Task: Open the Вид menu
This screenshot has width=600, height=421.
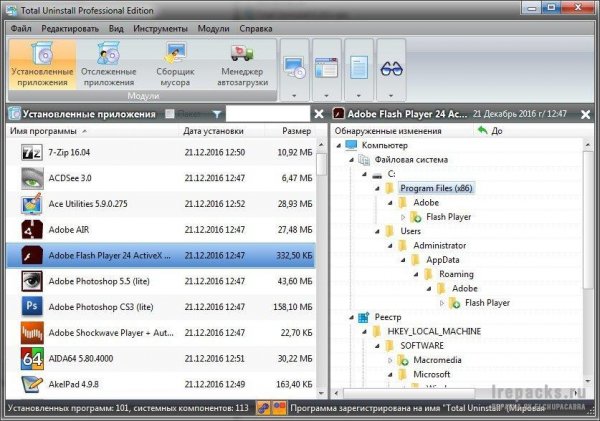Action: point(116,29)
